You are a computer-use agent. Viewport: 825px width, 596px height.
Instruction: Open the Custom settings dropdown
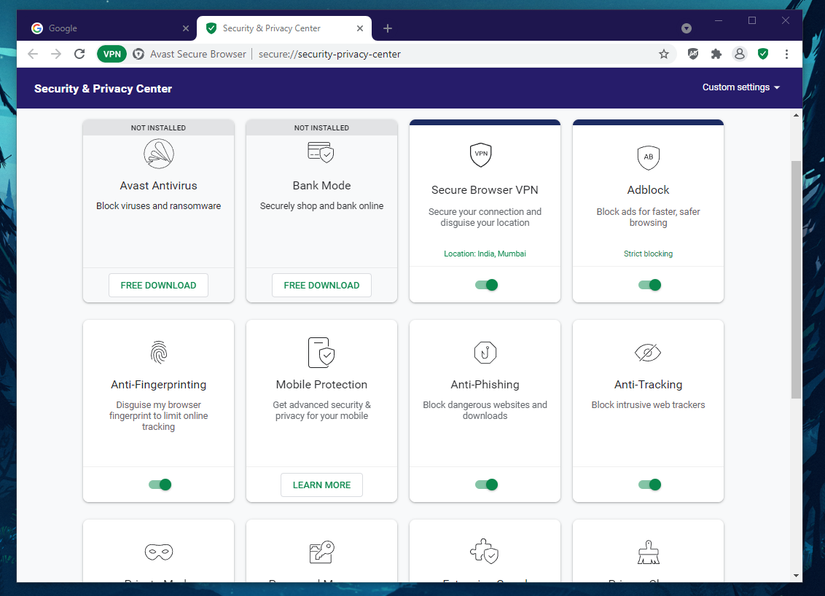click(x=738, y=88)
